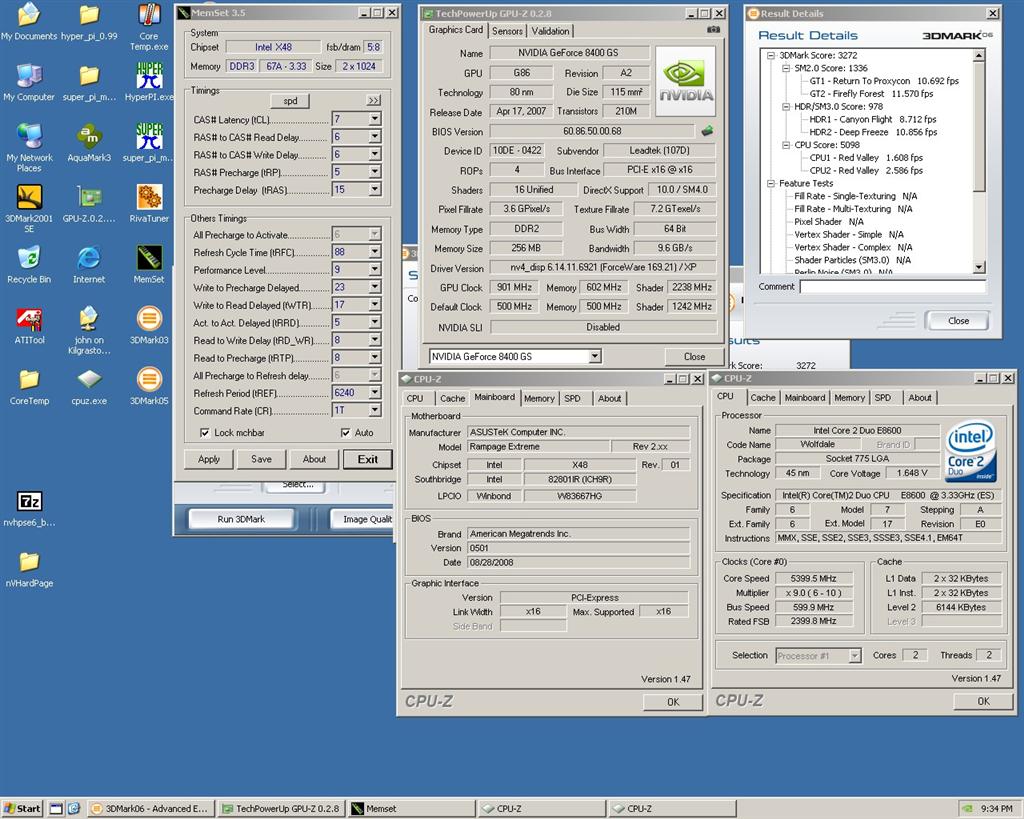
Task: Click the About button in MemSet
Action: pos(314,459)
